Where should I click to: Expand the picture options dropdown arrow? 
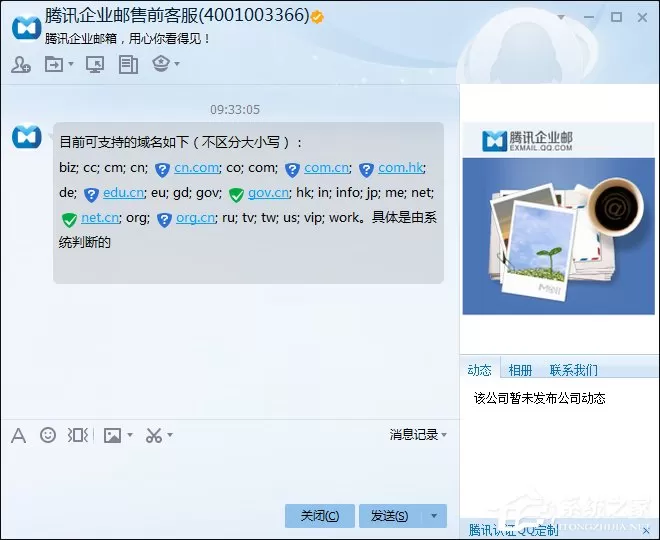pos(130,435)
